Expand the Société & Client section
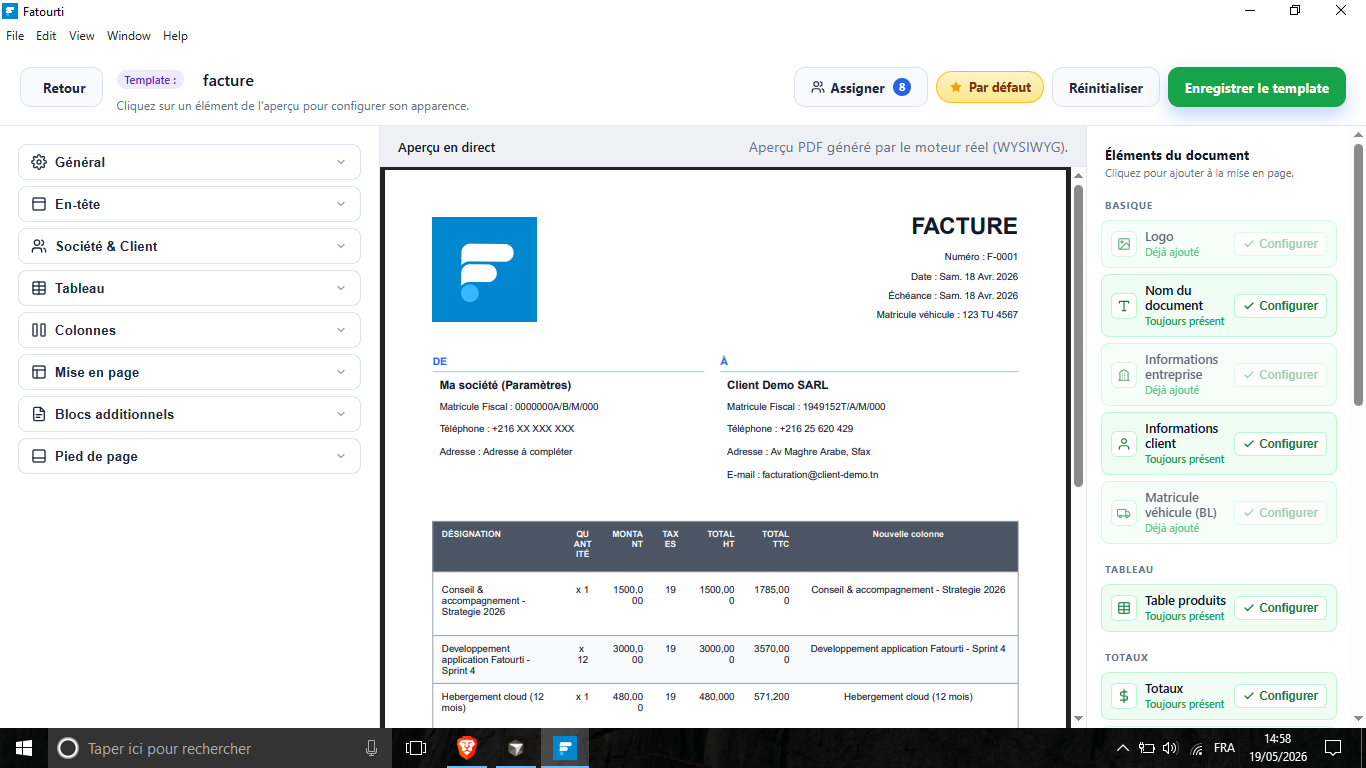 (189, 246)
